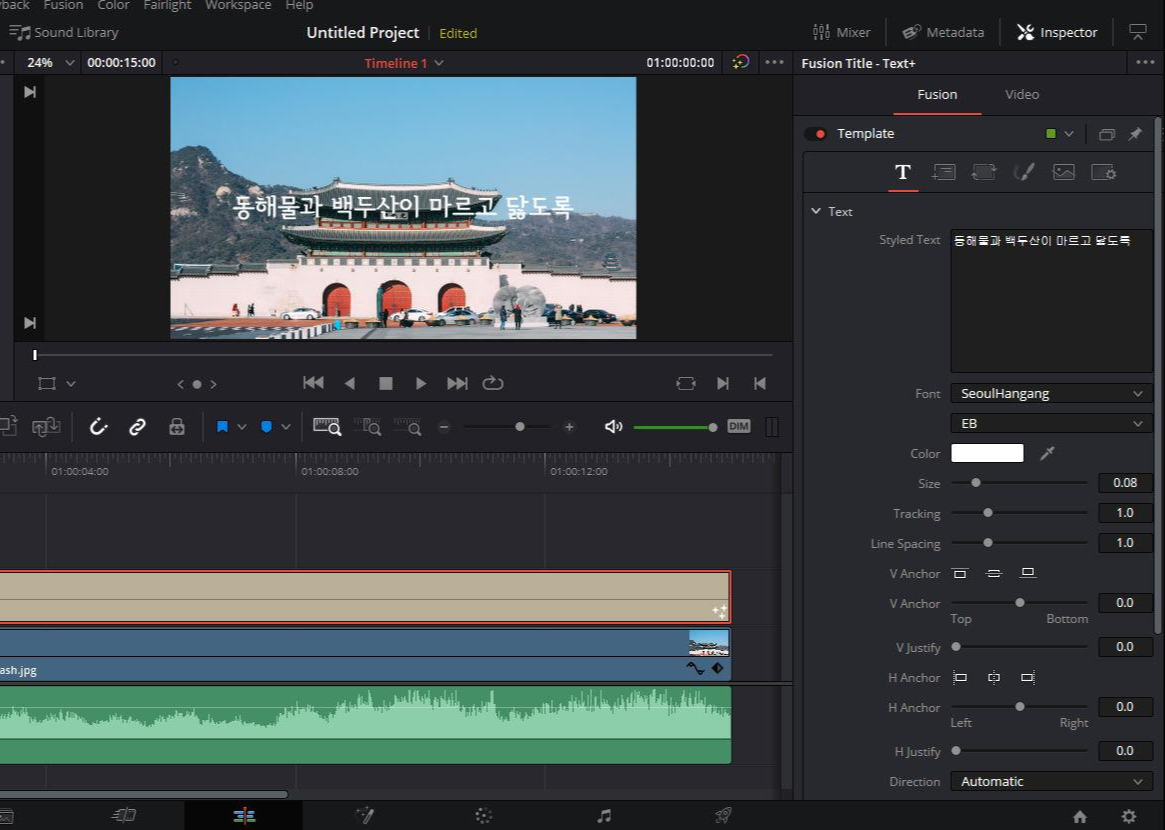Toggle the DIM audio button

pos(738,427)
